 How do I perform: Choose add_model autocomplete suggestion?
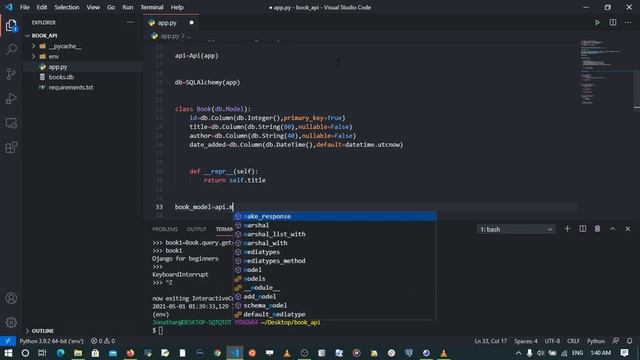[x=335, y=297]
